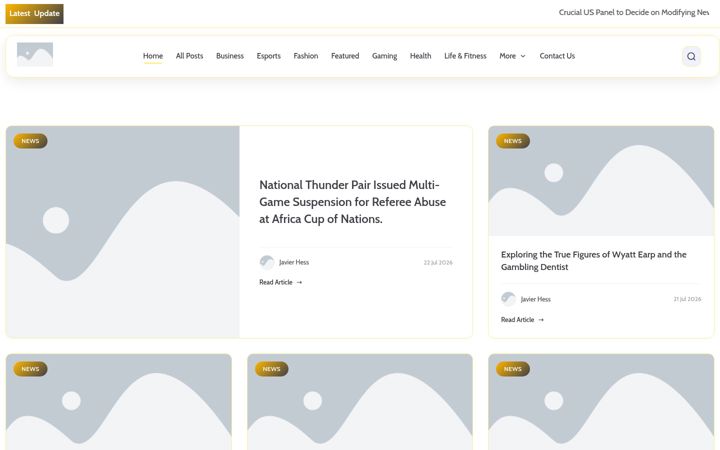Viewport: 720px width, 450px height.
Task: Open the search icon in header
Action: coord(691,56)
